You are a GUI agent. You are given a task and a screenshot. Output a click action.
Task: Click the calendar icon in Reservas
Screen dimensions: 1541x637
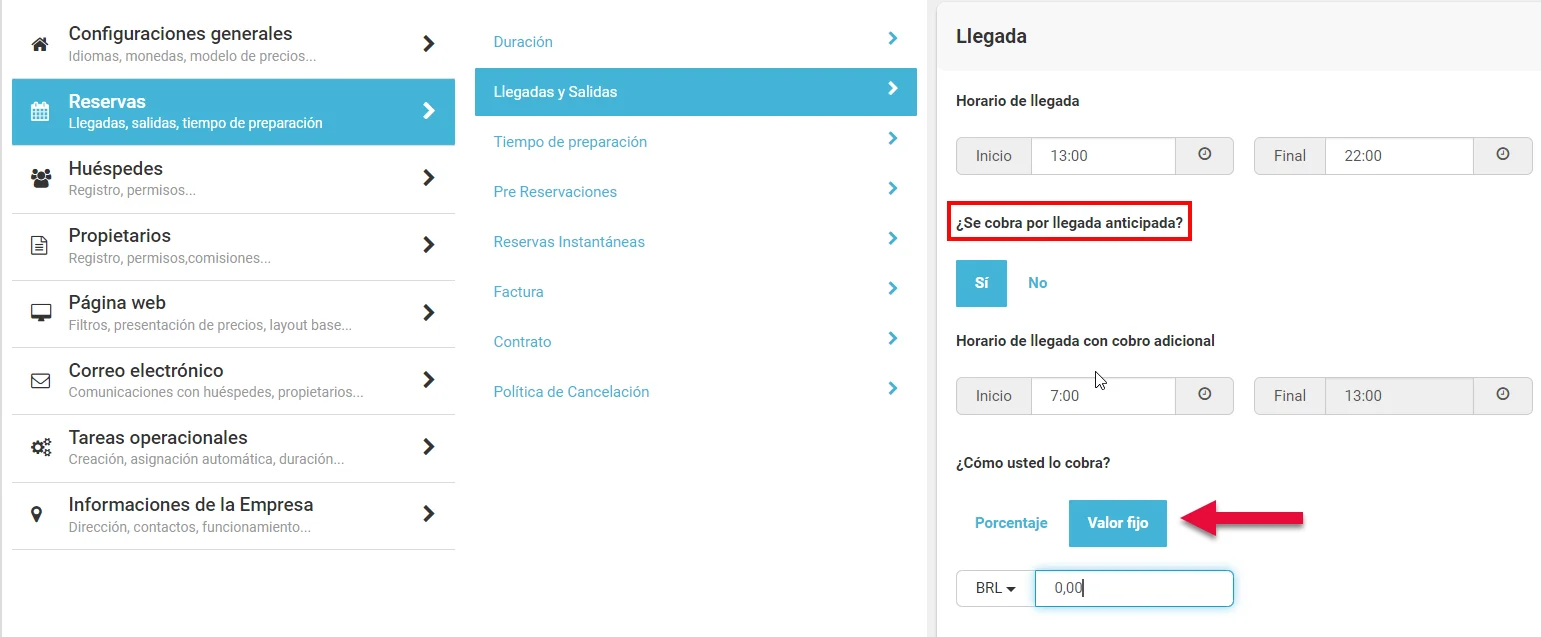(x=40, y=111)
